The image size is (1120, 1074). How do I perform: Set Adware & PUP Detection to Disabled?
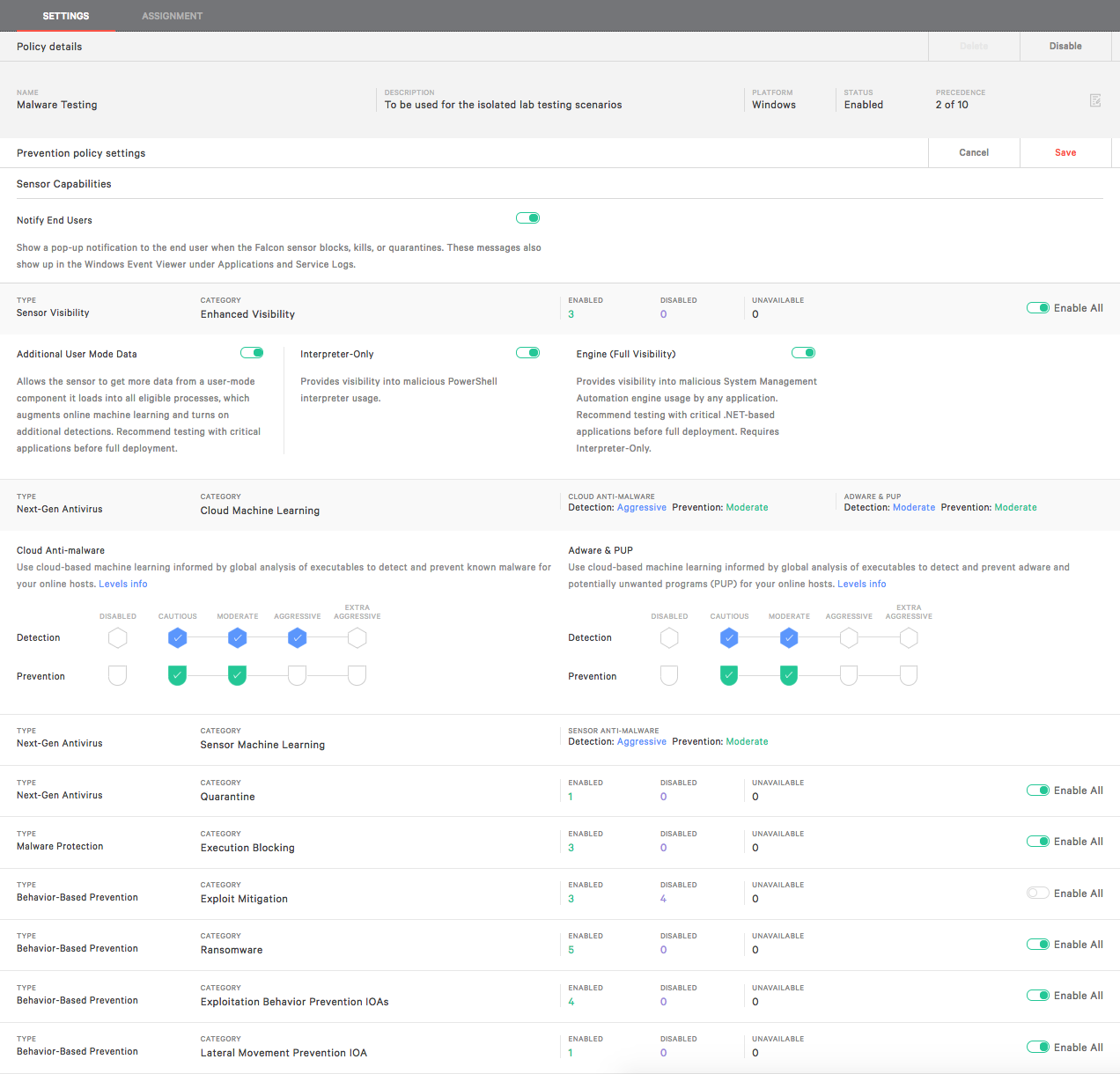point(670,637)
